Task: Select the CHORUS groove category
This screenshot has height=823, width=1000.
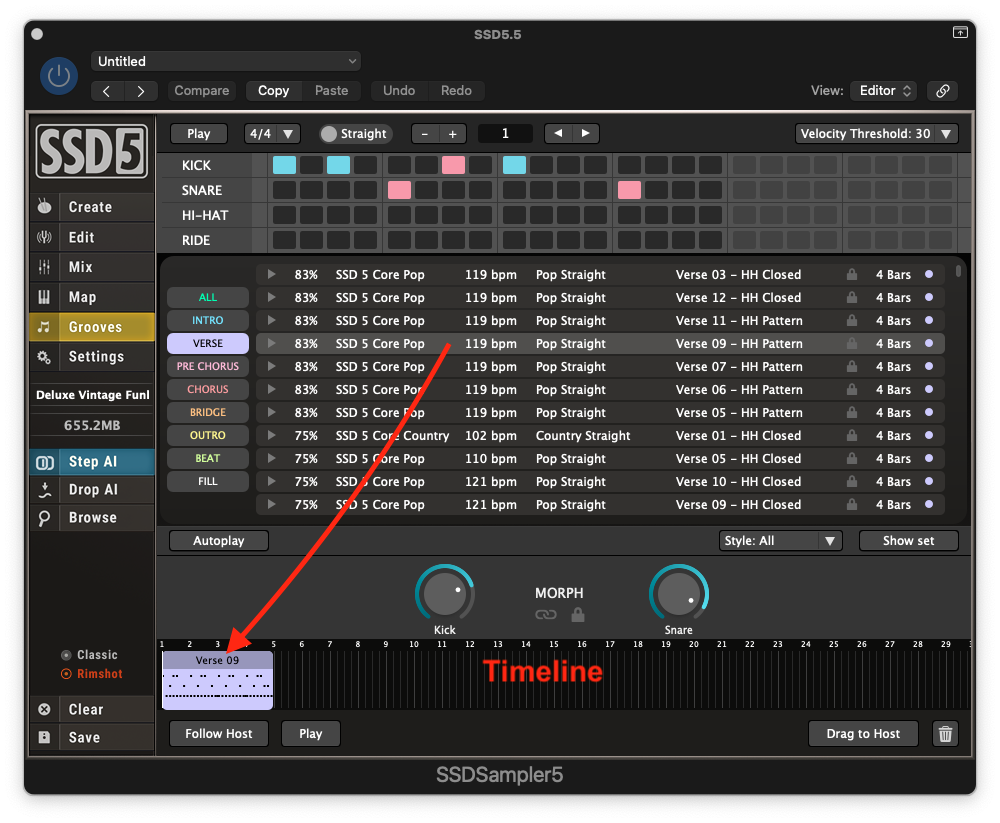Action: (208, 389)
